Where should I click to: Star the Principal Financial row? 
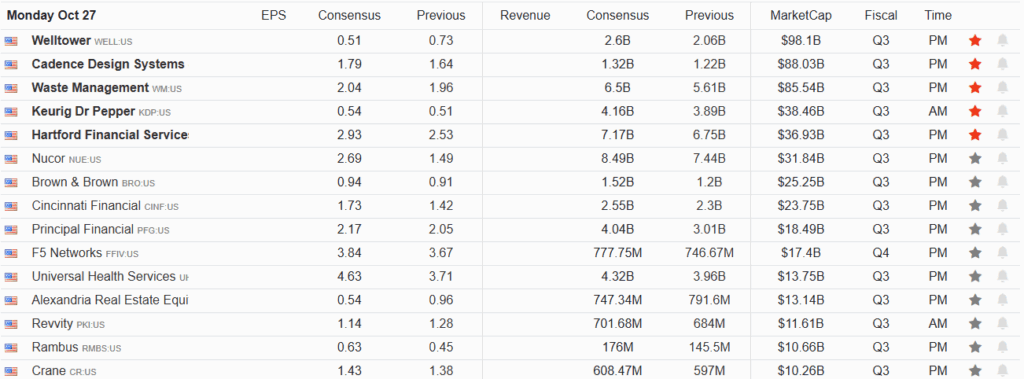[975, 229]
